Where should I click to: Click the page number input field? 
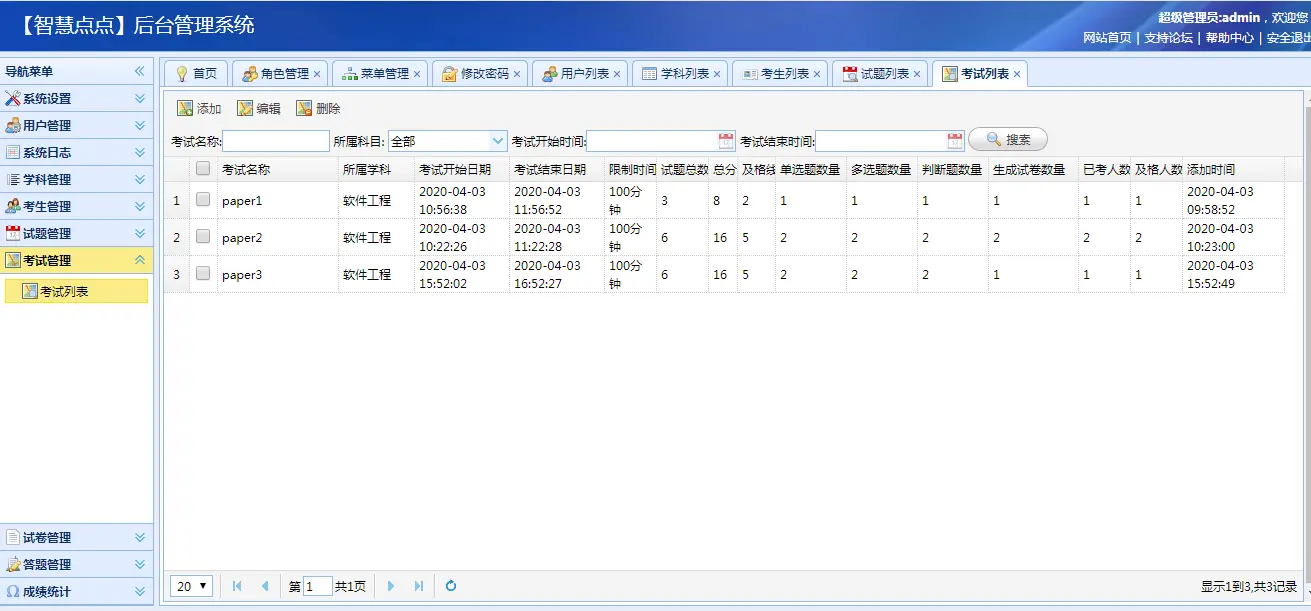click(x=317, y=586)
